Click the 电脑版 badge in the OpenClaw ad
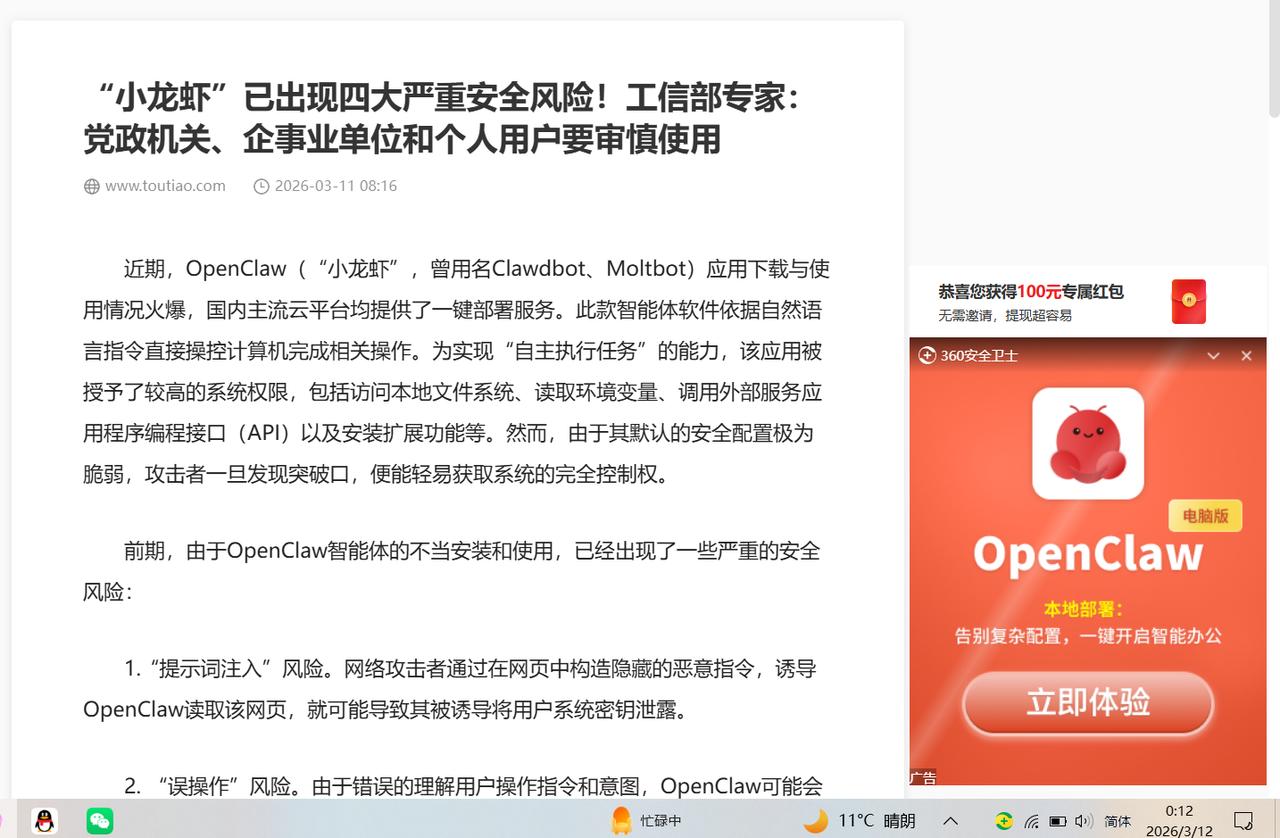The width and height of the screenshot is (1280, 838). click(x=1204, y=514)
